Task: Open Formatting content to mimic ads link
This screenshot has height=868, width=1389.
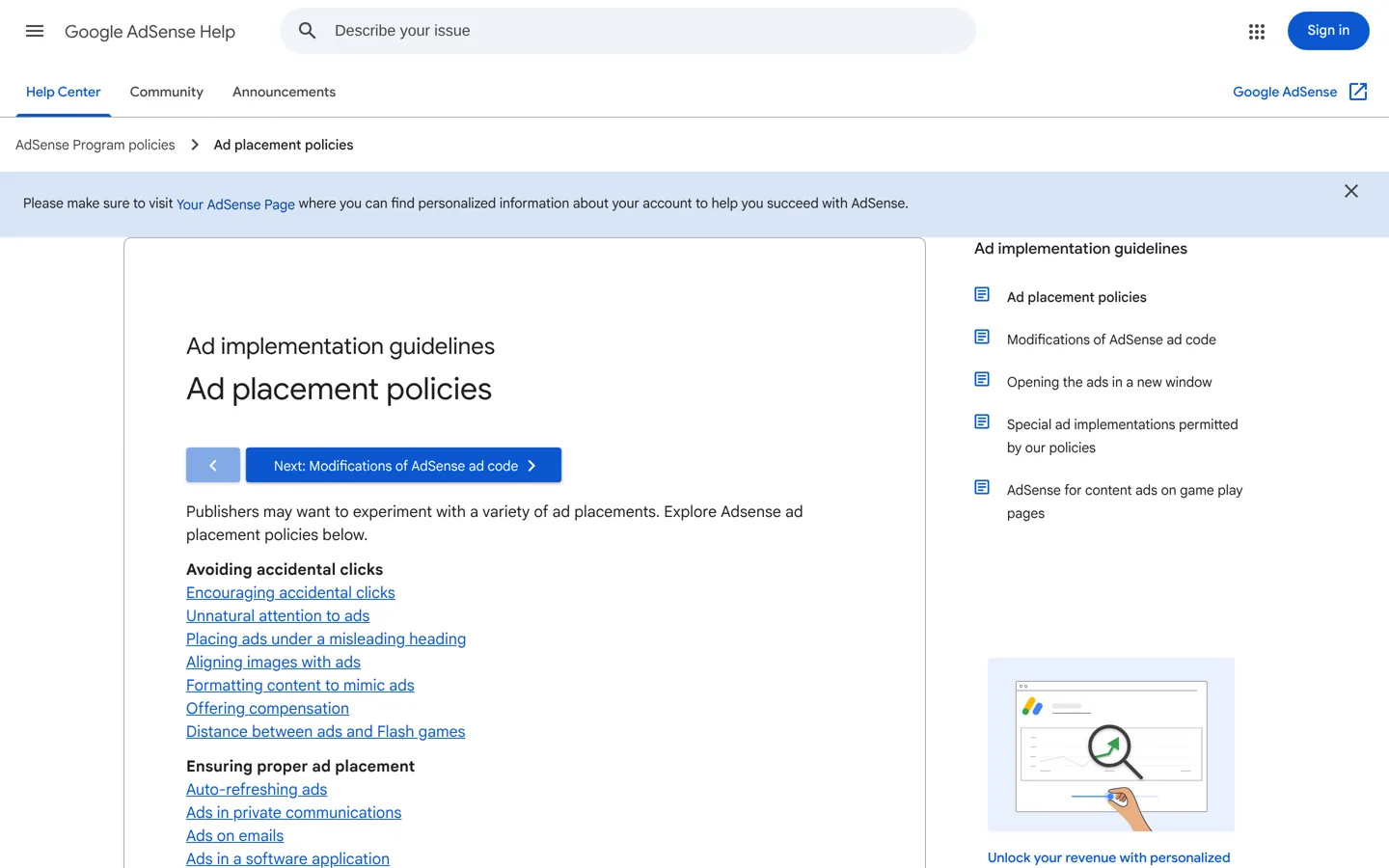Action: click(x=300, y=685)
